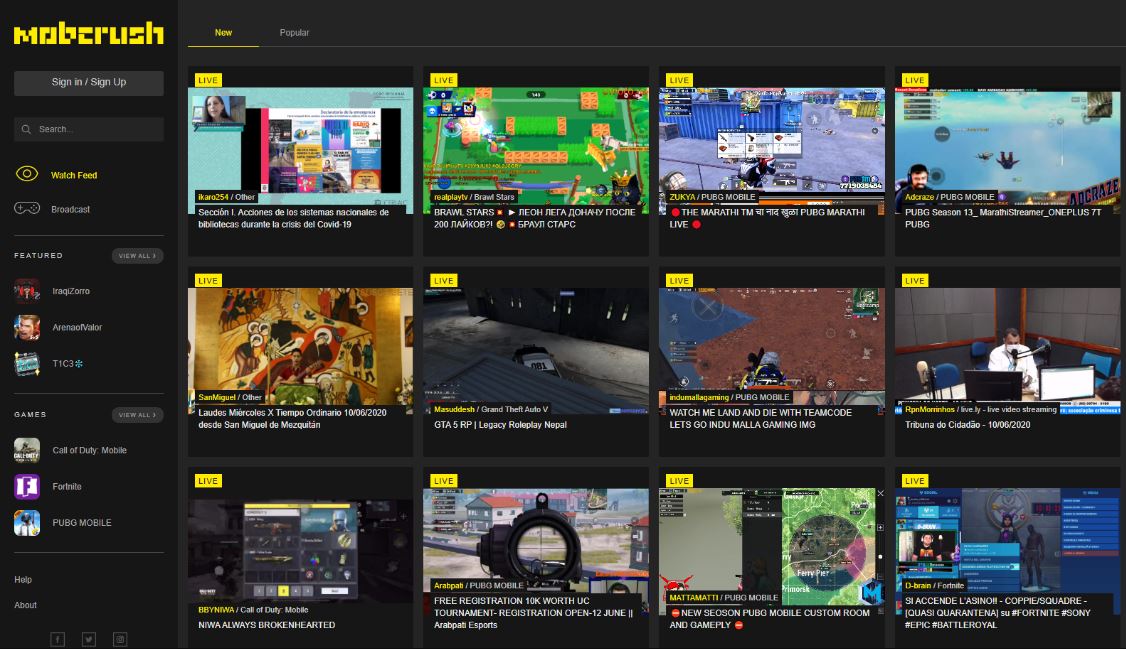Click the PUBG MOBILE game icon
Image resolution: width=1126 pixels, height=649 pixels.
27,523
